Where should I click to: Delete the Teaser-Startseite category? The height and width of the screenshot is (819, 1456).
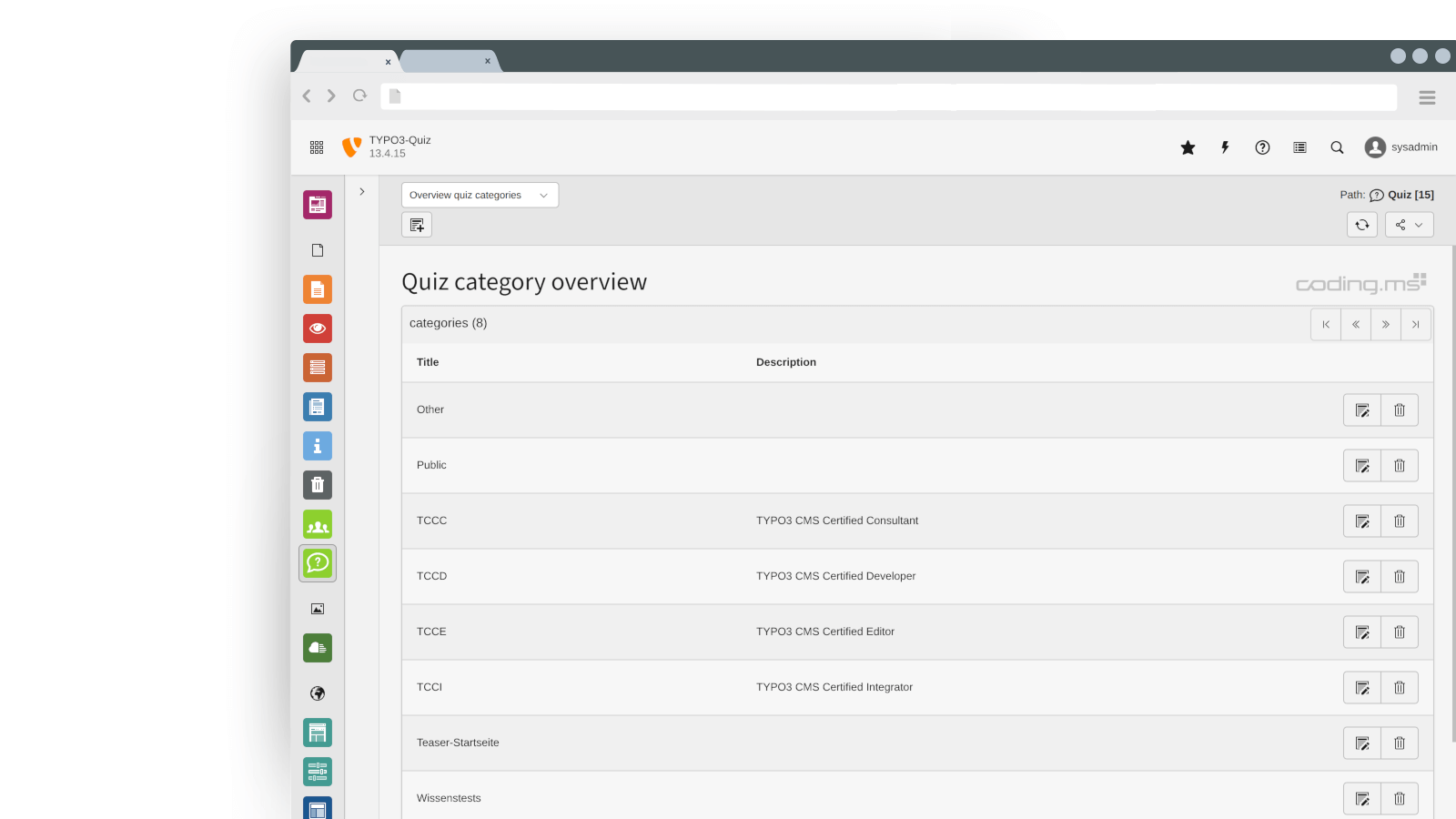[1400, 743]
